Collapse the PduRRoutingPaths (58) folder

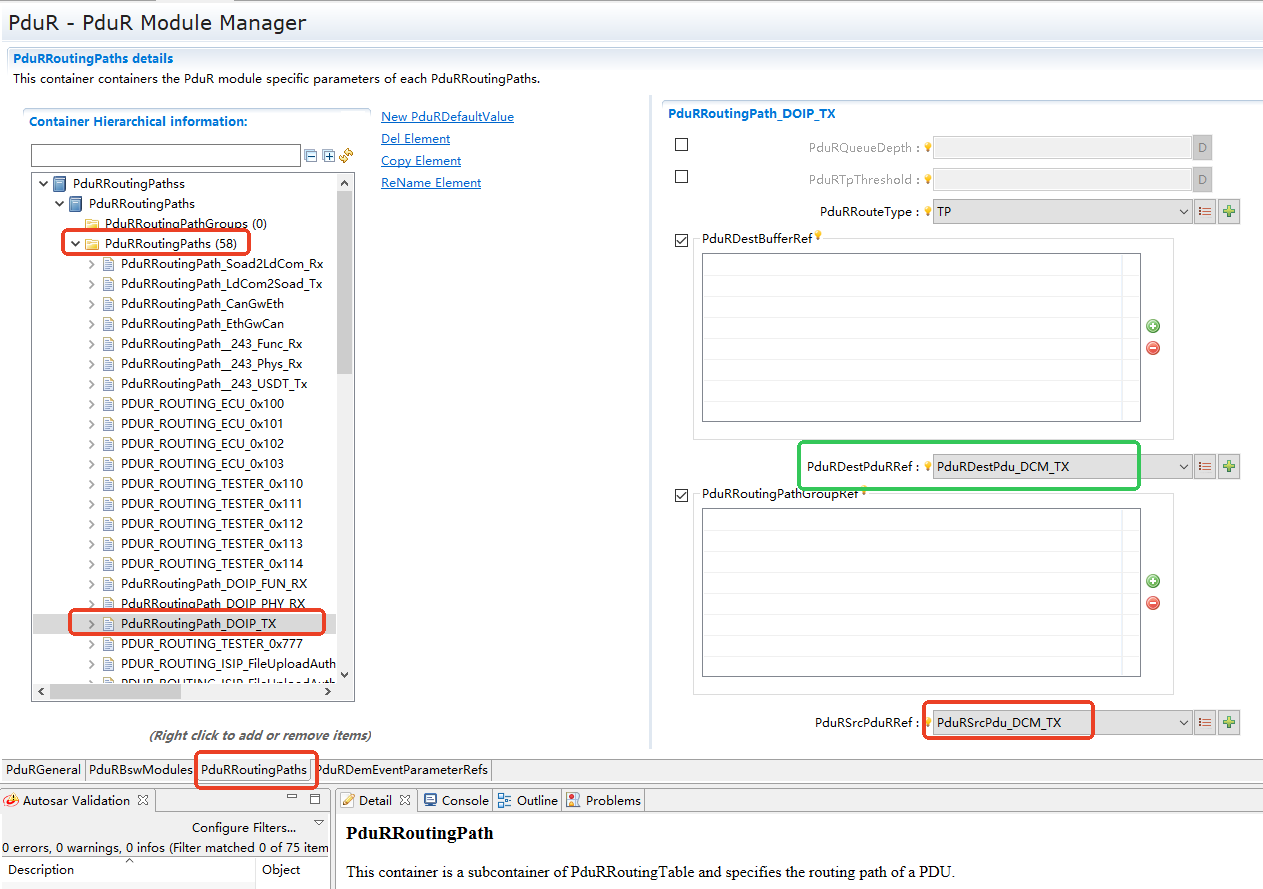click(75, 243)
